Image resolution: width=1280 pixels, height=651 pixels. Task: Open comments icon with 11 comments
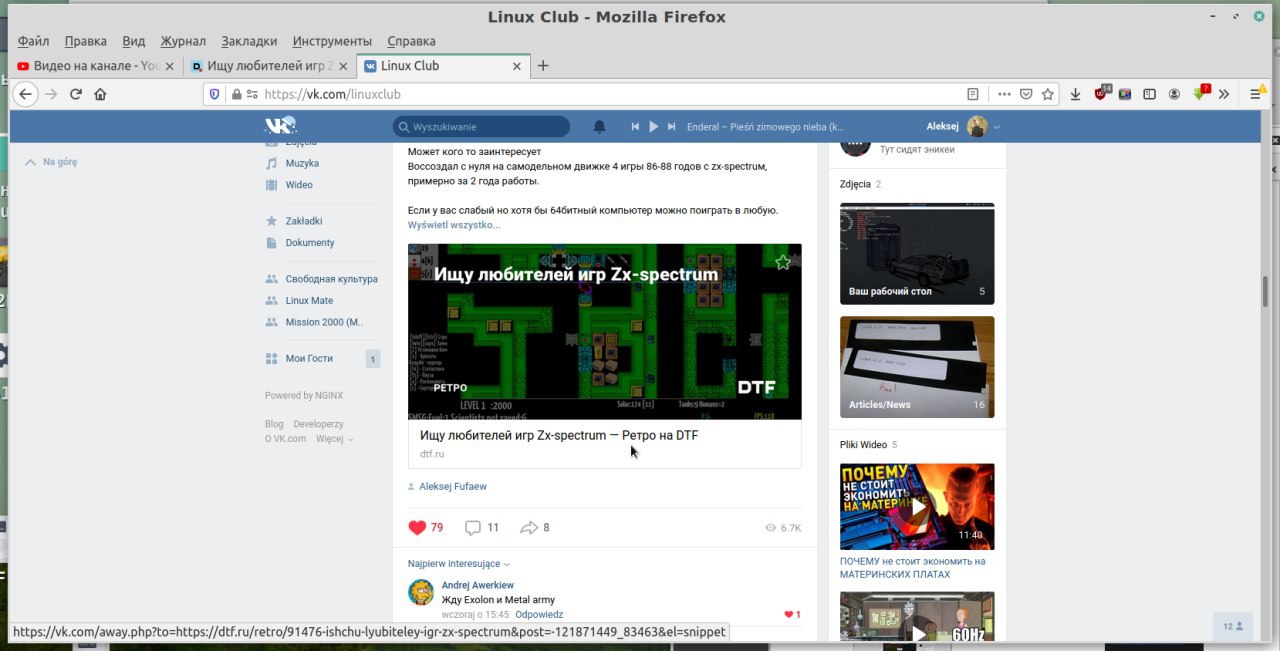pos(473,527)
